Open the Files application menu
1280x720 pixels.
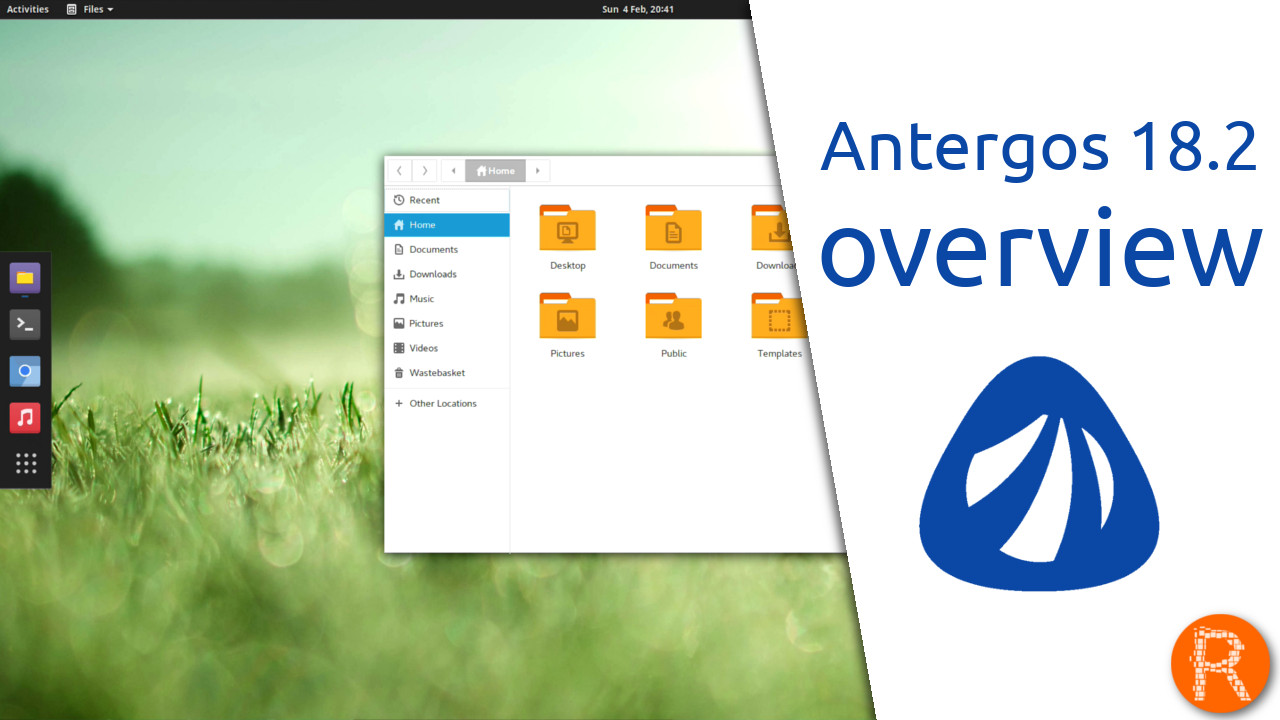(90, 9)
